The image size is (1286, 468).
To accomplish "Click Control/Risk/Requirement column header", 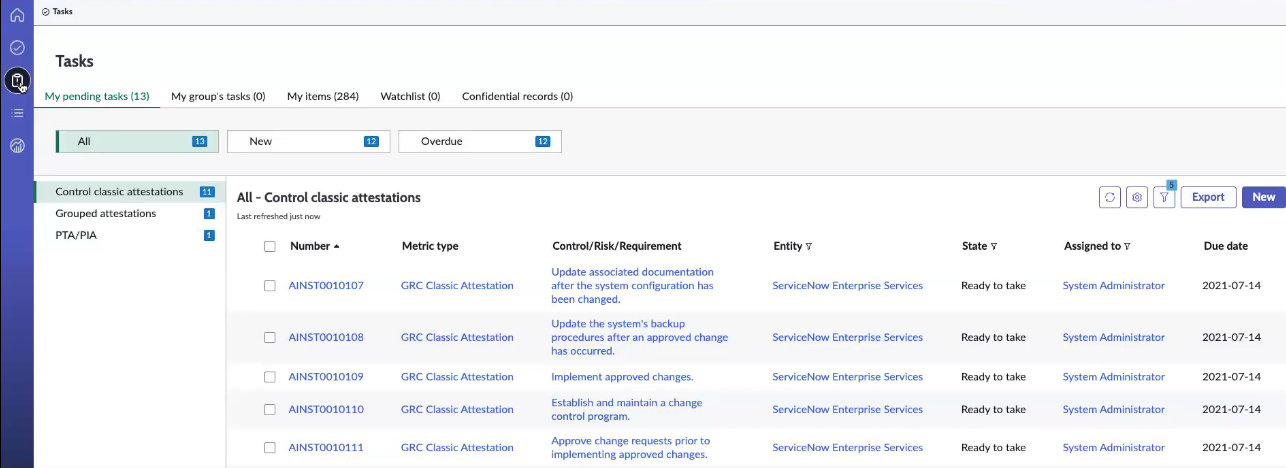I will click(x=617, y=246).
